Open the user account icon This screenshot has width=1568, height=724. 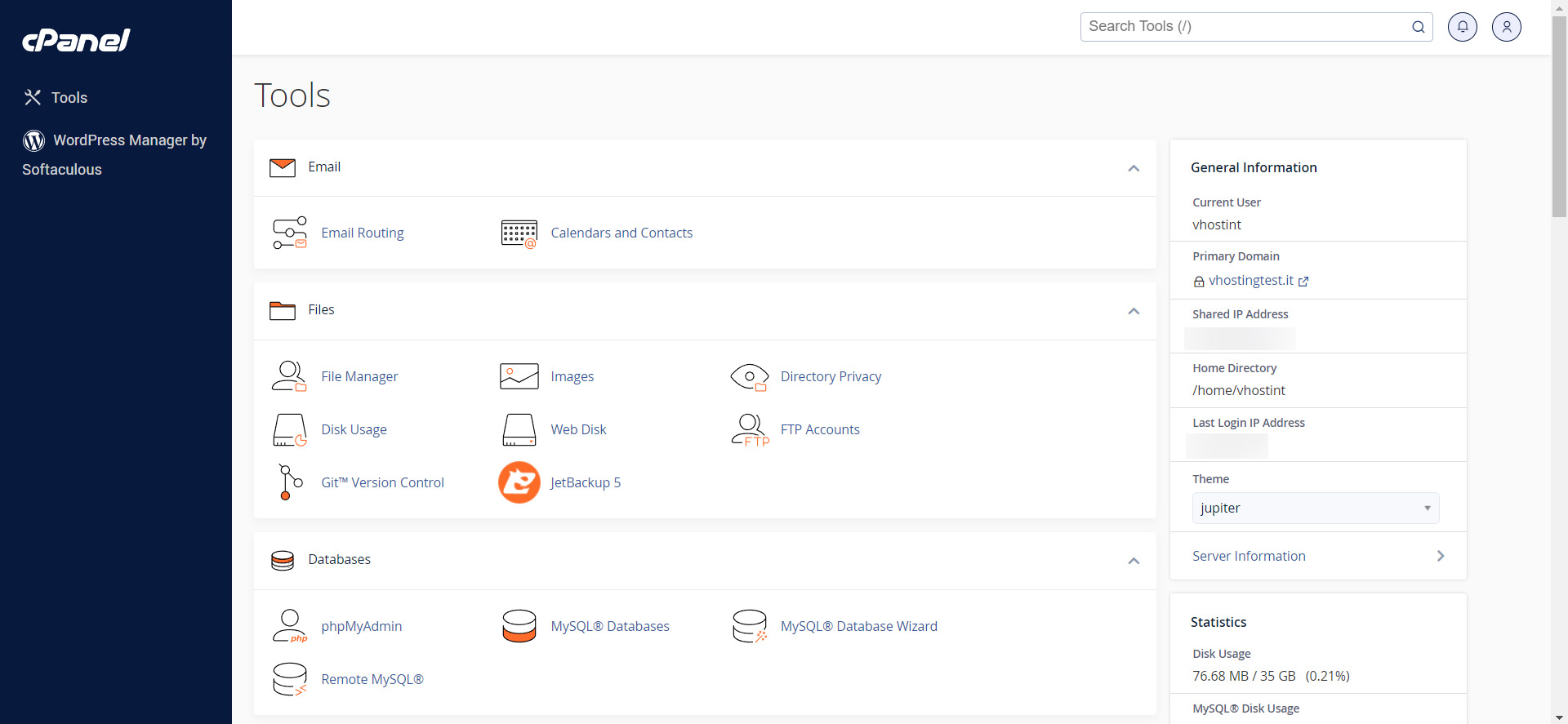tap(1507, 27)
